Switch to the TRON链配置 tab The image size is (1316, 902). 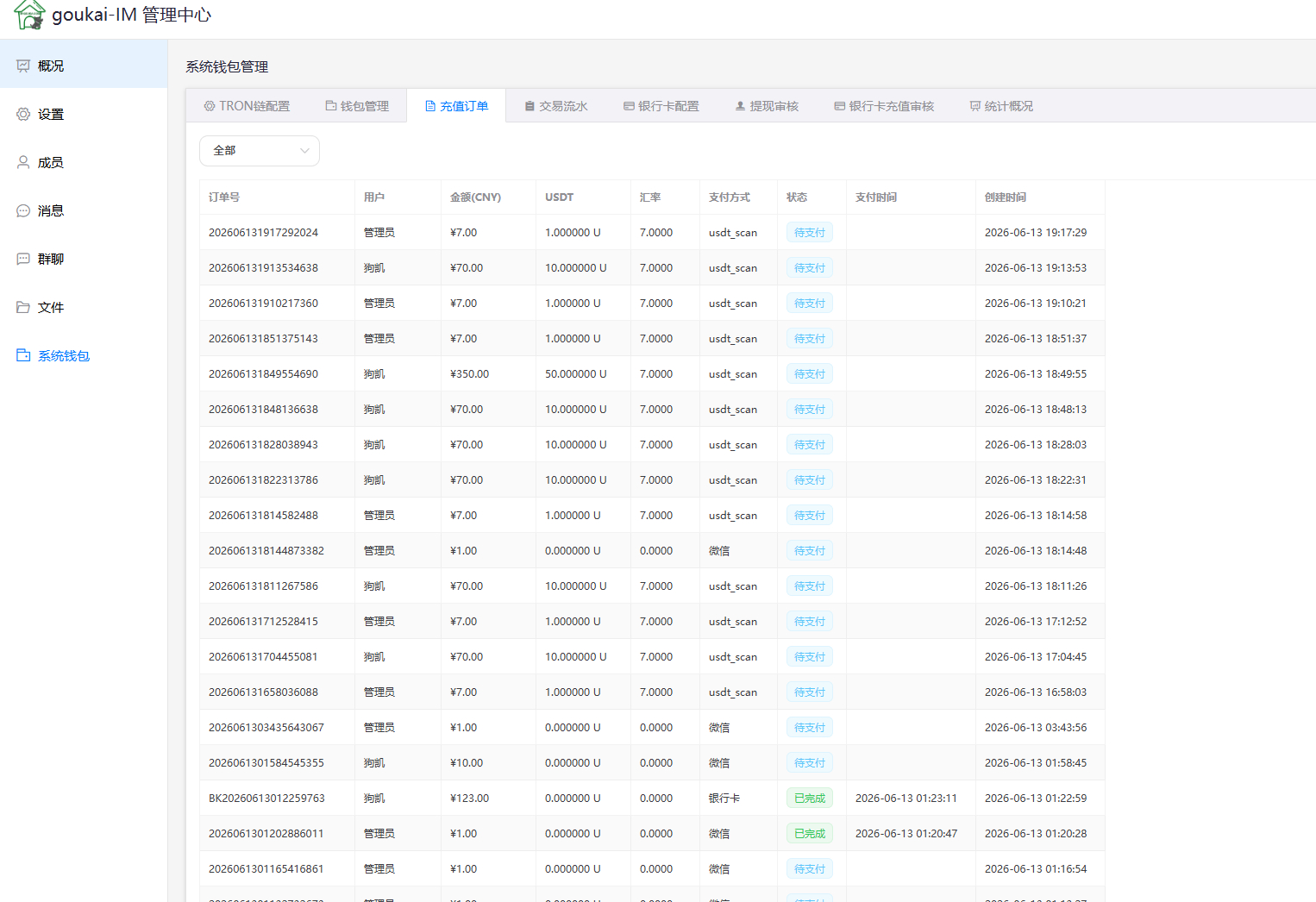247,106
